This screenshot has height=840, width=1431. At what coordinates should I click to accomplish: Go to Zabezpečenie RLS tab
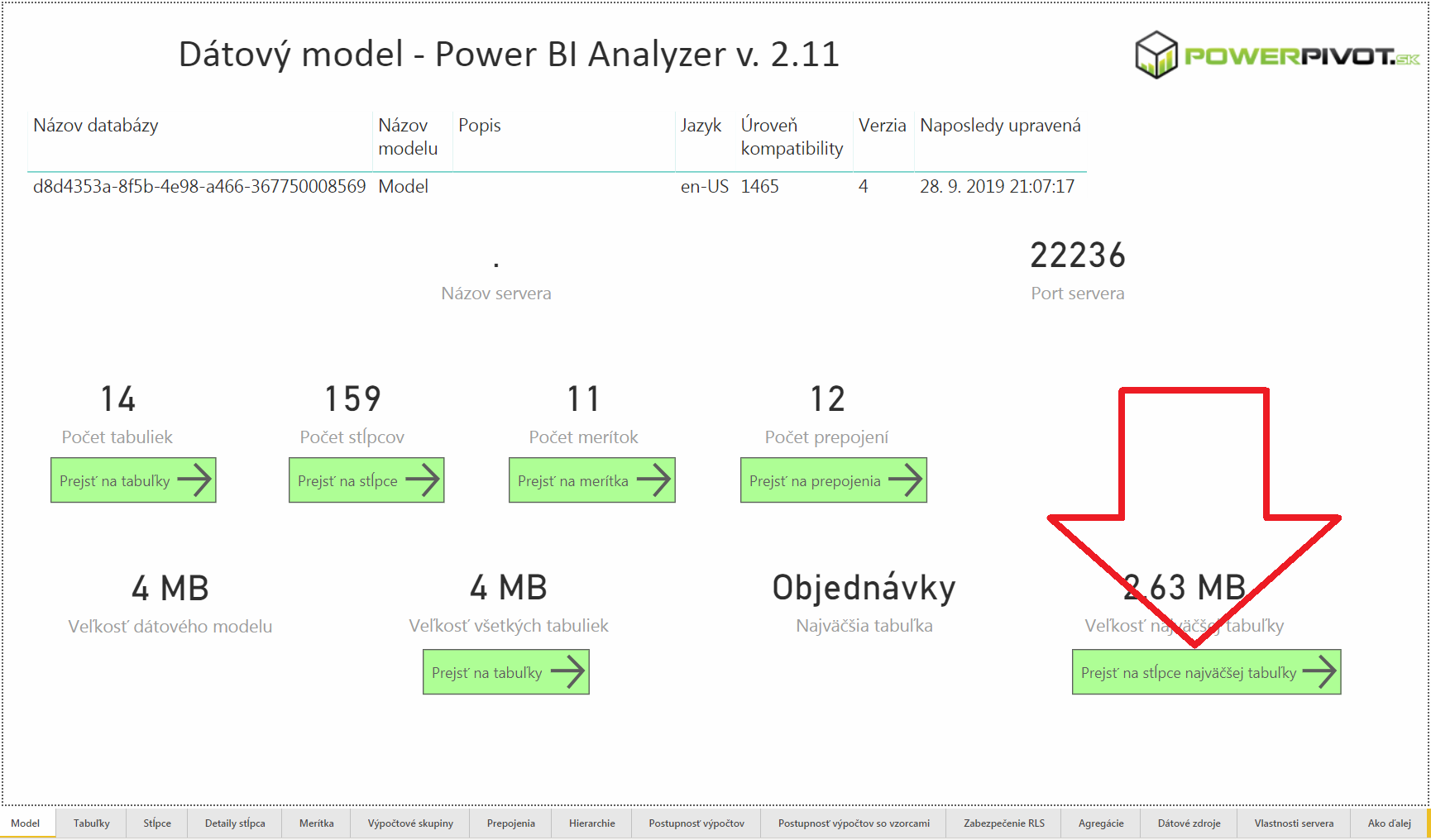point(1004,823)
